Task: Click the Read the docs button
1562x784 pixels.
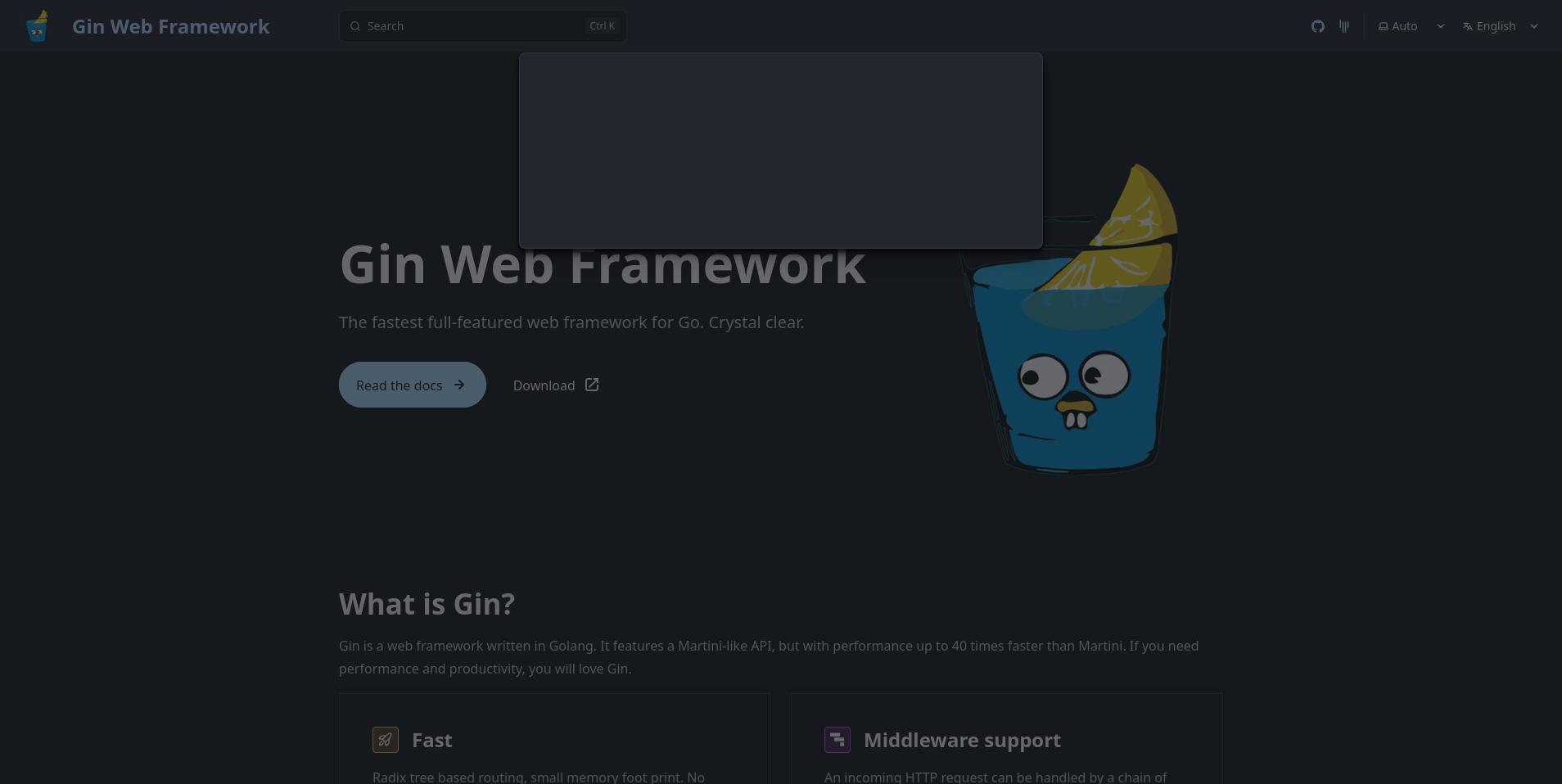Action: [x=413, y=385]
